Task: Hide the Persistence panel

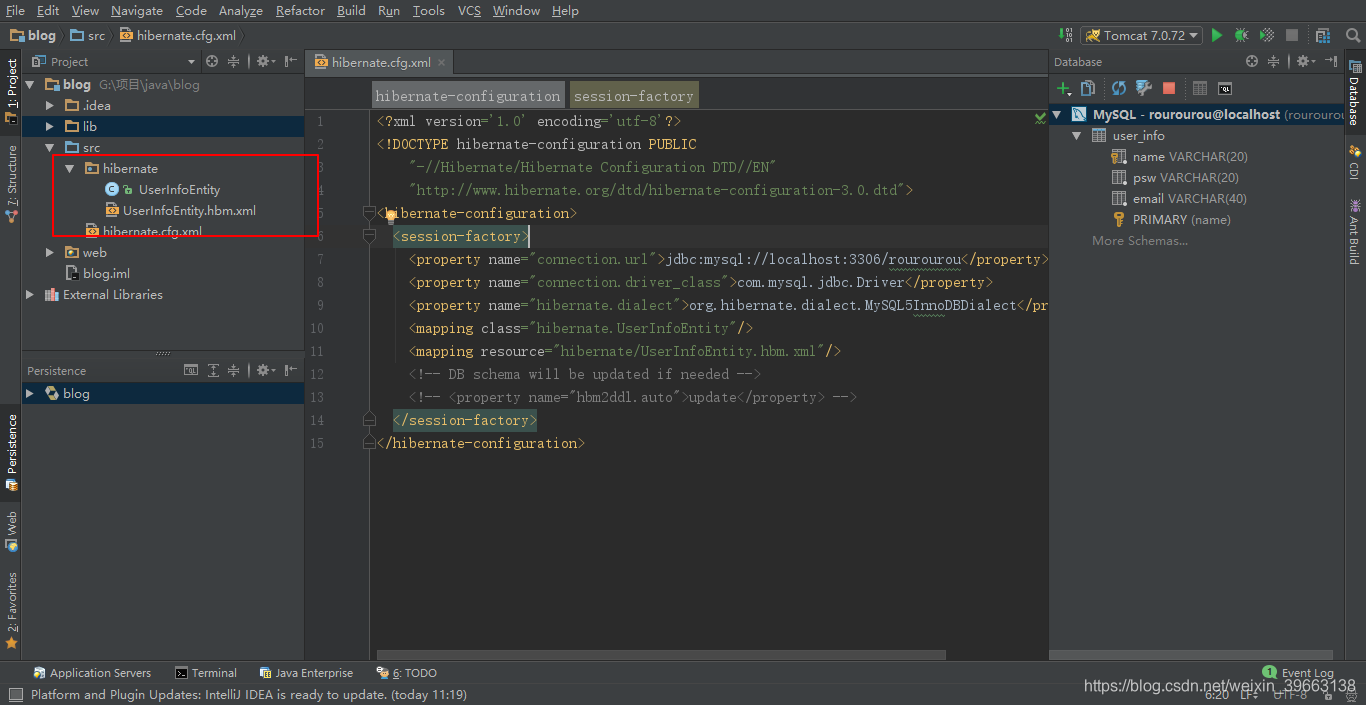Action: 291,370
